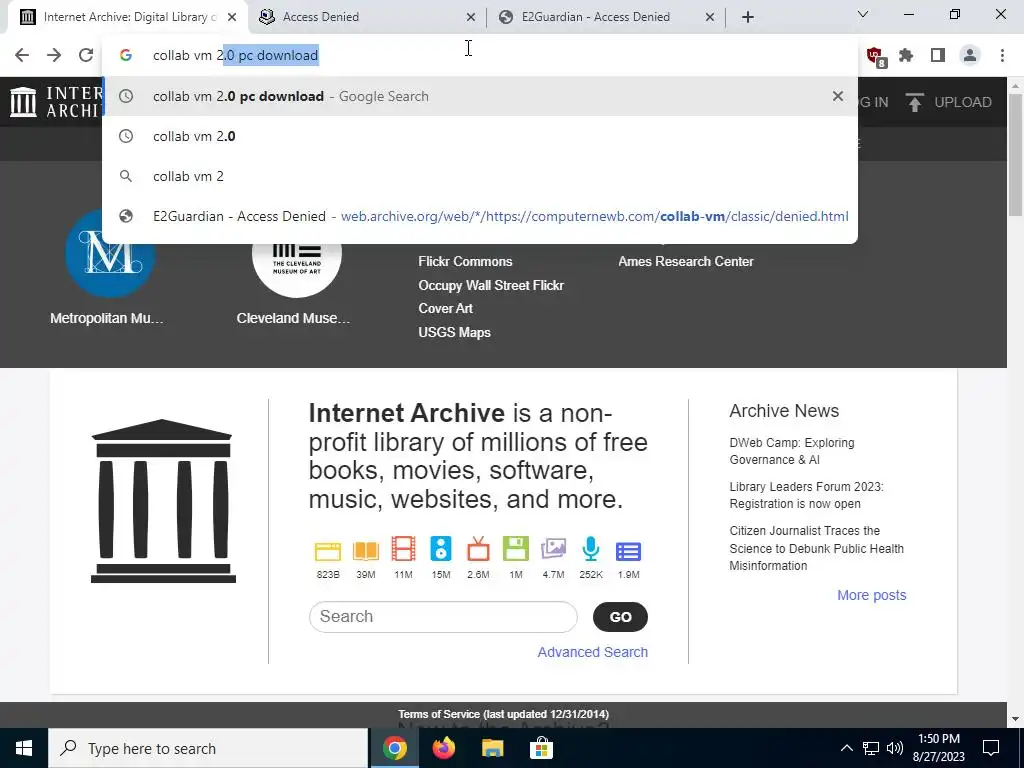This screenshot has height=768, width=1024.
Task: Click the page vertical scrollbar thumb
Action: pos(1016,155)
